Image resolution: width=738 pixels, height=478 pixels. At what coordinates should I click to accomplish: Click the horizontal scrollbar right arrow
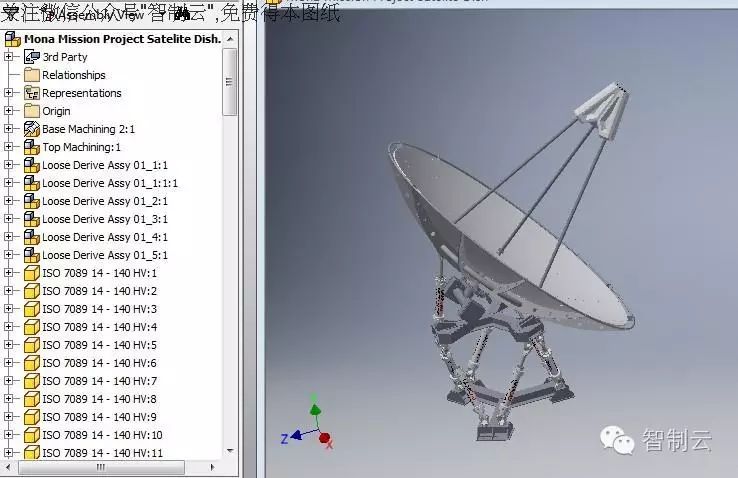click(x=214, y=468)
